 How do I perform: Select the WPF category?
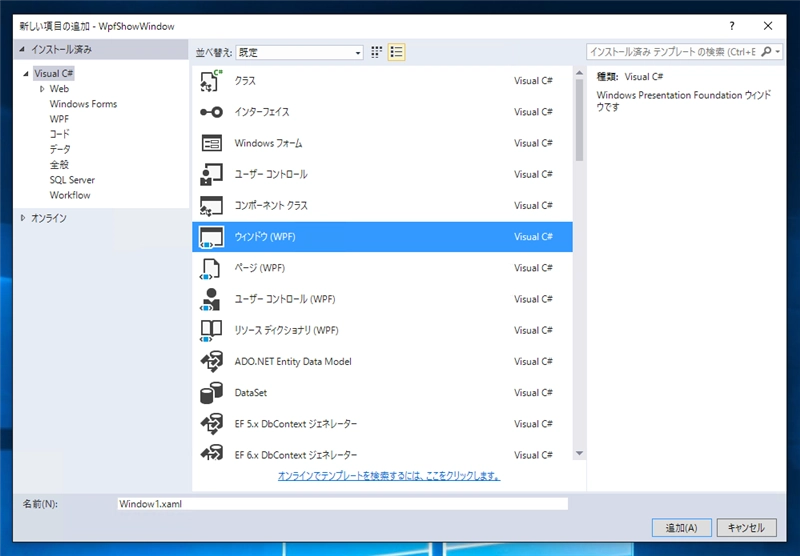point(59,119)
